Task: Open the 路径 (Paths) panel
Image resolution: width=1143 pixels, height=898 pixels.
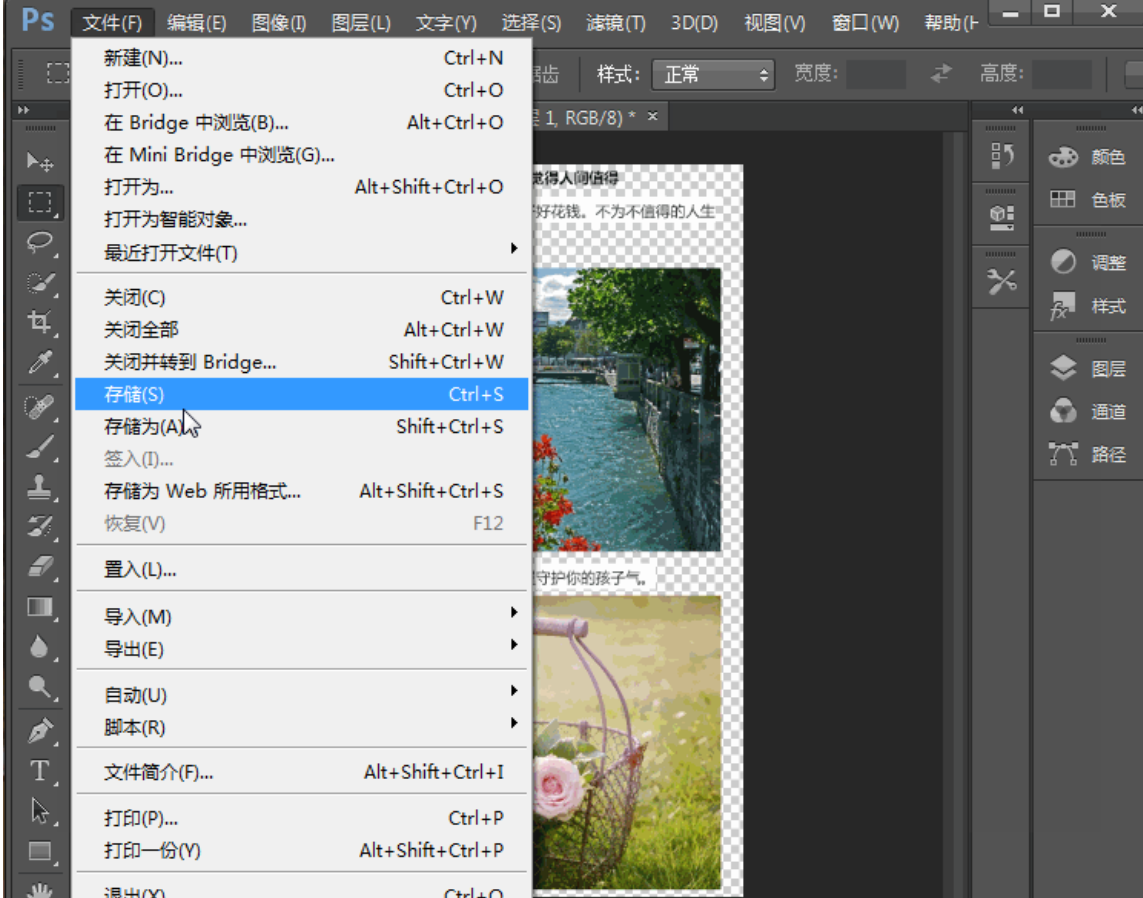Action: tap(1088, 455)
